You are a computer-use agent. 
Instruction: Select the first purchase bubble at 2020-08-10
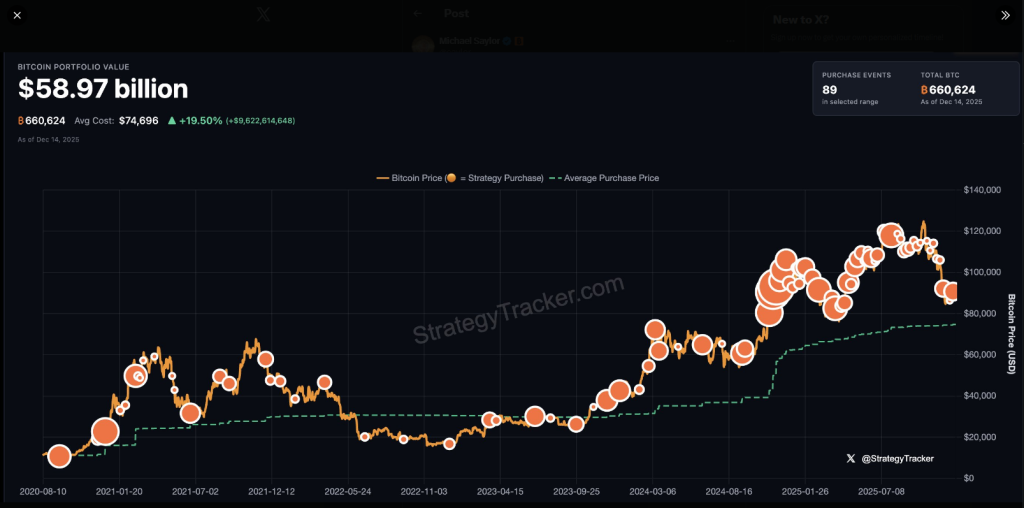click(59, 456)
